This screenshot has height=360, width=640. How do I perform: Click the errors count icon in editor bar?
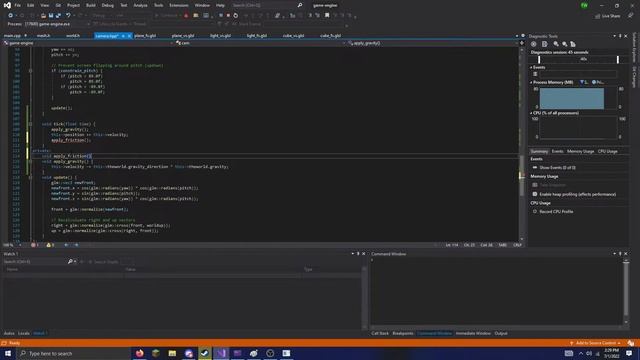(x=33, y=245)
